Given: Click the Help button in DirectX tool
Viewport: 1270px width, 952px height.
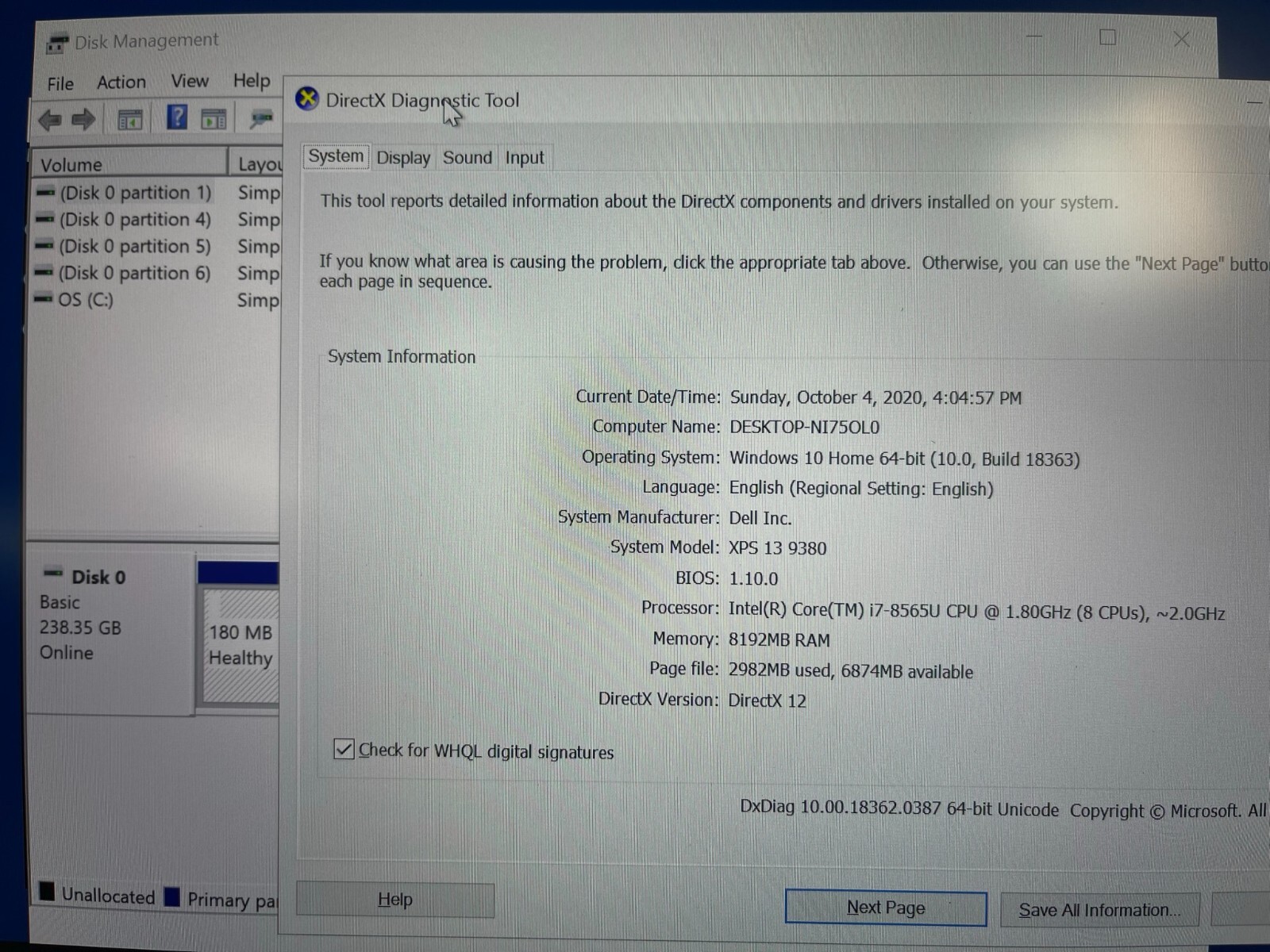Looking at the screenshot, I should coord(395,900).
